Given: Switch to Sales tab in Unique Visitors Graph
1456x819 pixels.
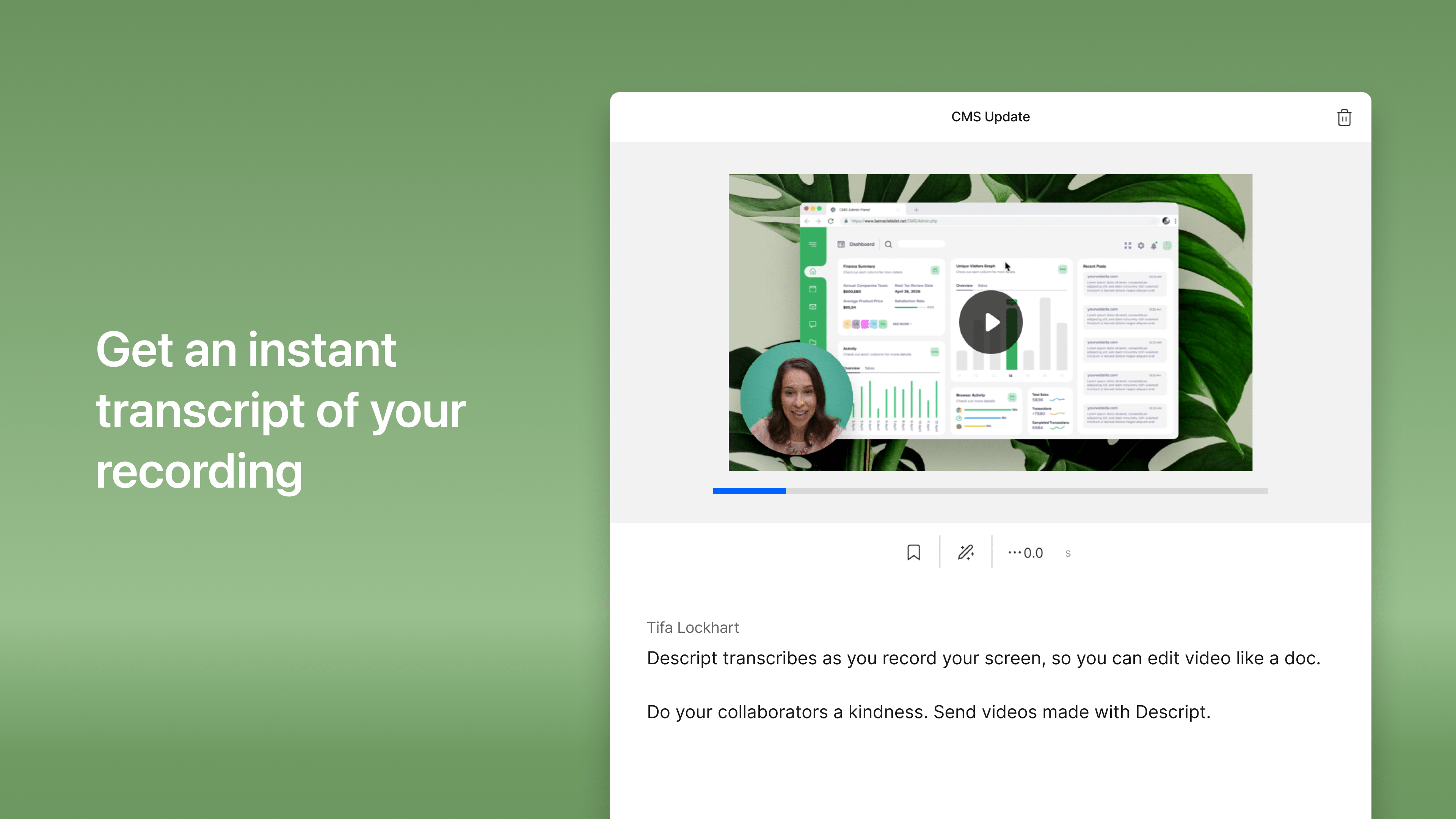Looking at the screenshot, I should [x=982, y=286].
